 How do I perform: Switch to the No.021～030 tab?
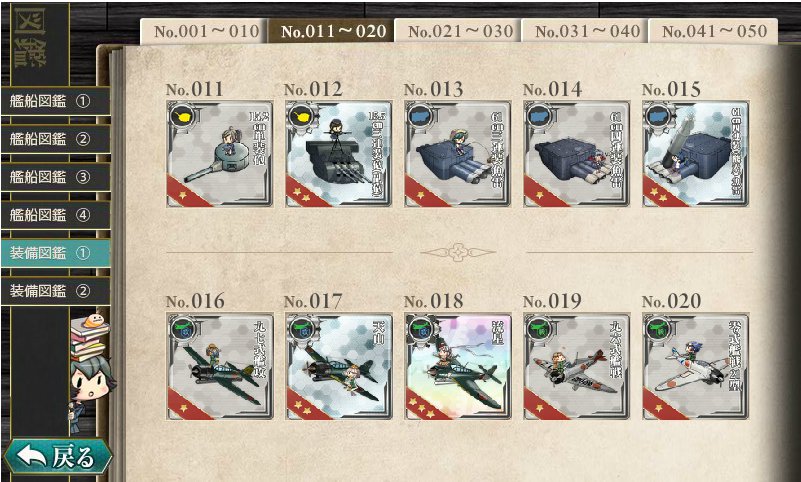tap(458, 31)
